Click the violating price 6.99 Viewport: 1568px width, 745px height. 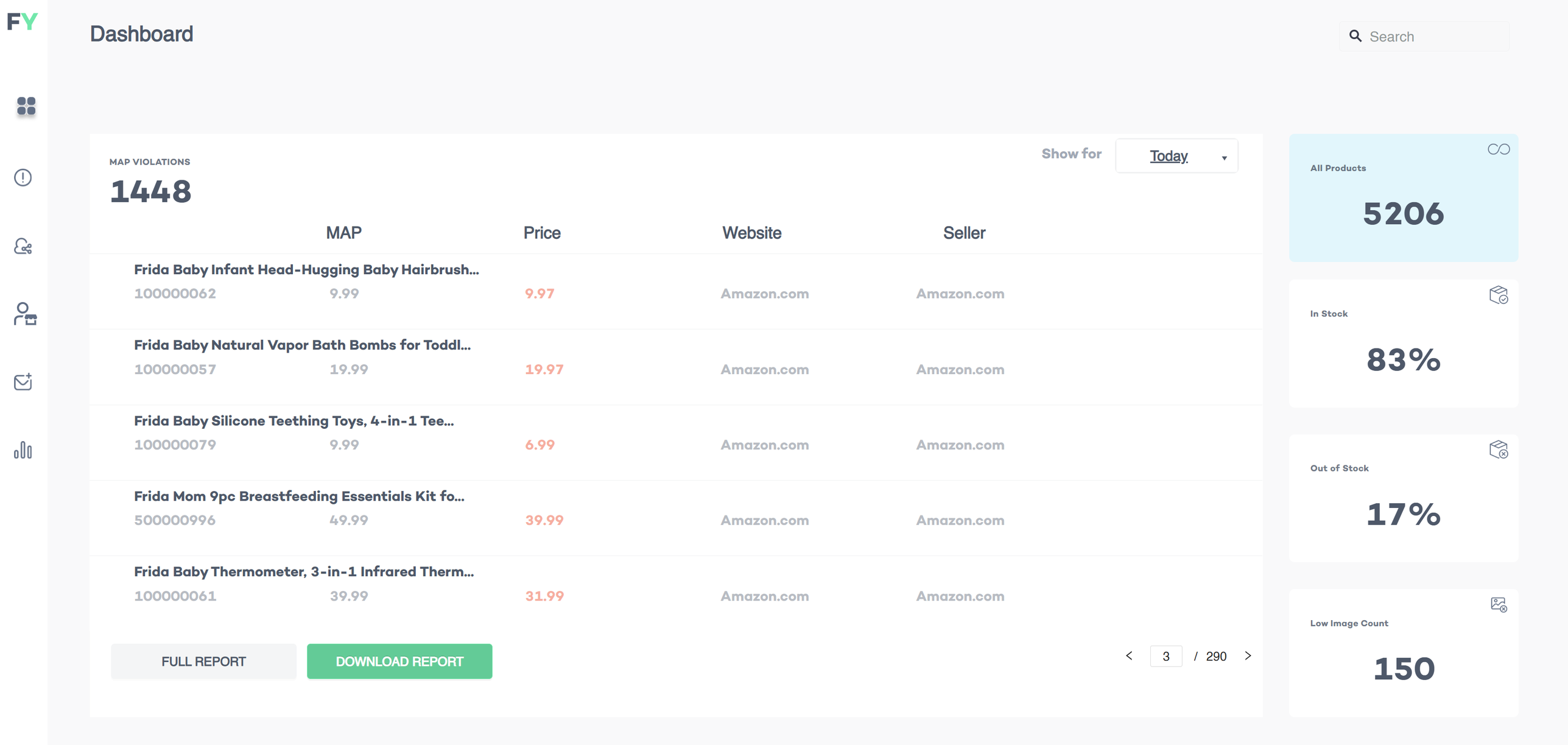540,445
